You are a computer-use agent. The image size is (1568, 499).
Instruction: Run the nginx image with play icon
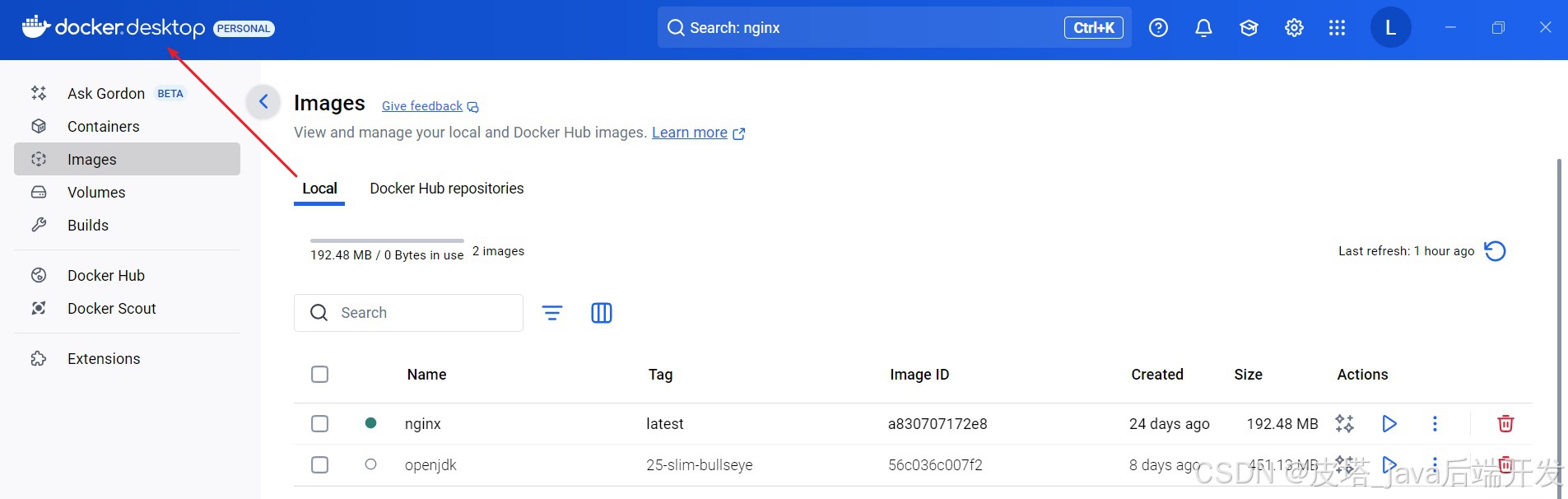point(1389,423)
